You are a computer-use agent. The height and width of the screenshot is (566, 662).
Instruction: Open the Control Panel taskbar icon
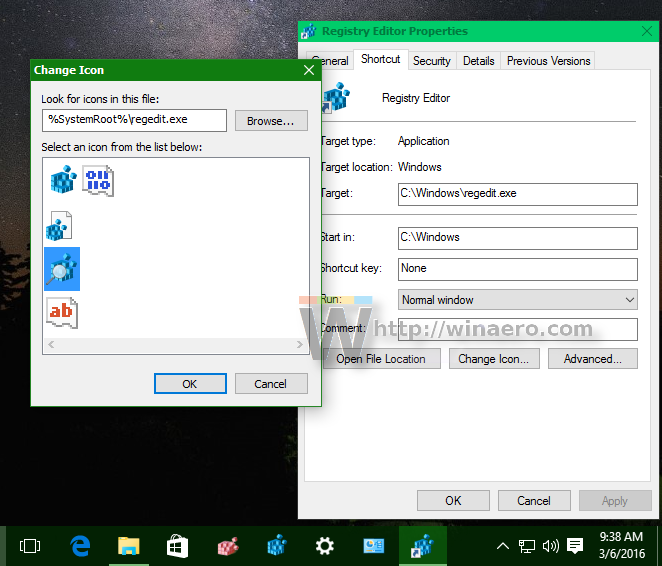(x=374, y=546)
